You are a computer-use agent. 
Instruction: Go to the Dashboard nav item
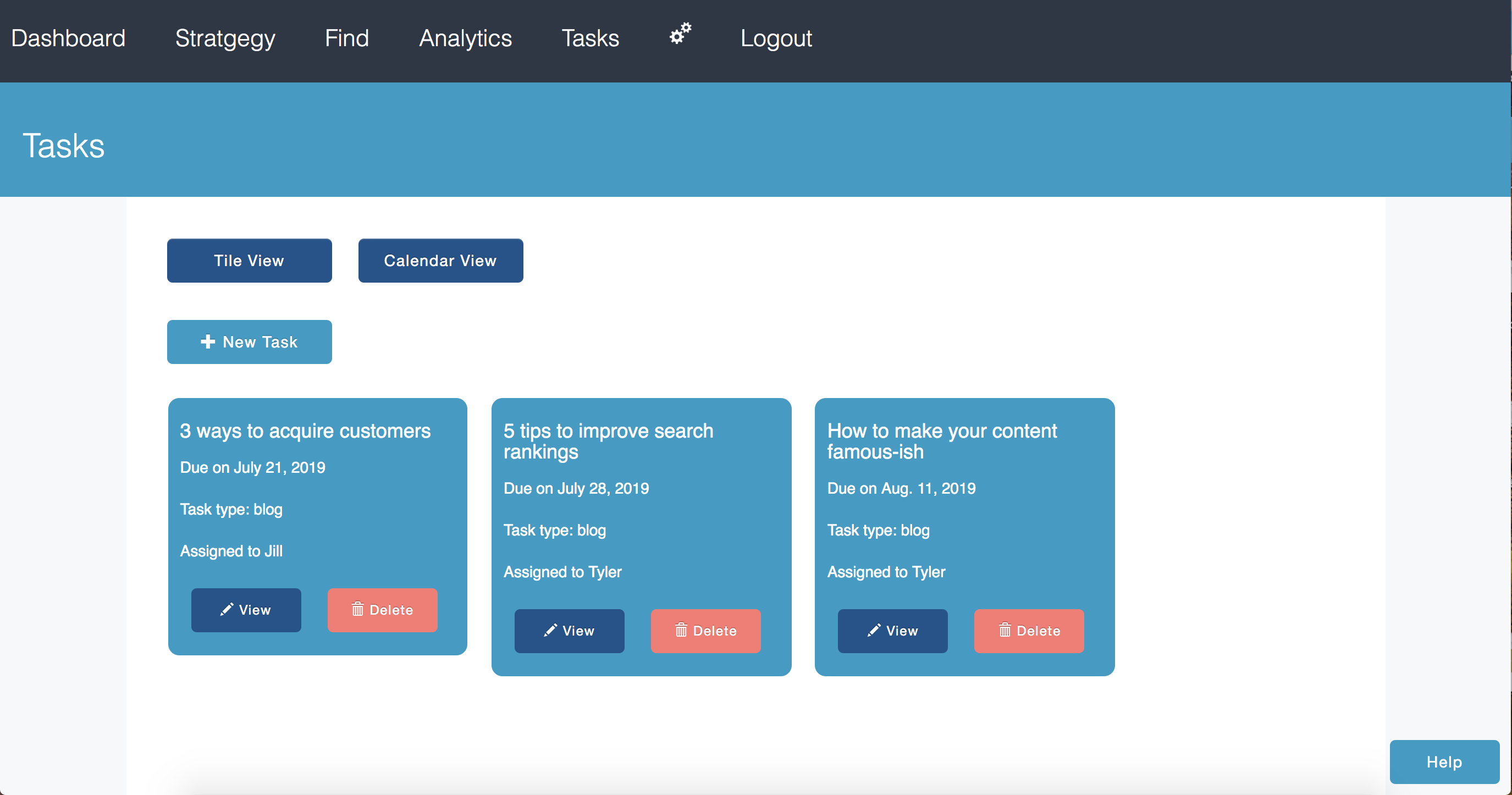(x=68, y=38)
